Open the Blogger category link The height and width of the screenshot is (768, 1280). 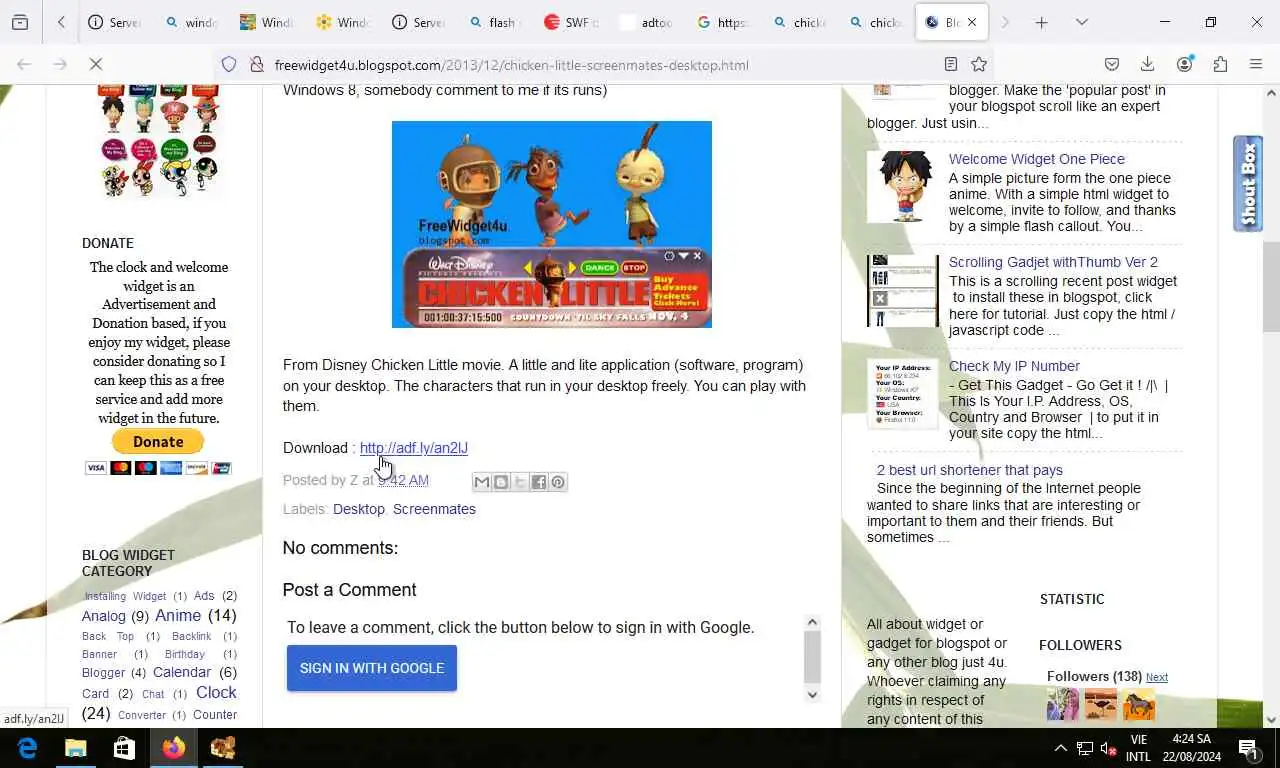(x=104, y=673)
